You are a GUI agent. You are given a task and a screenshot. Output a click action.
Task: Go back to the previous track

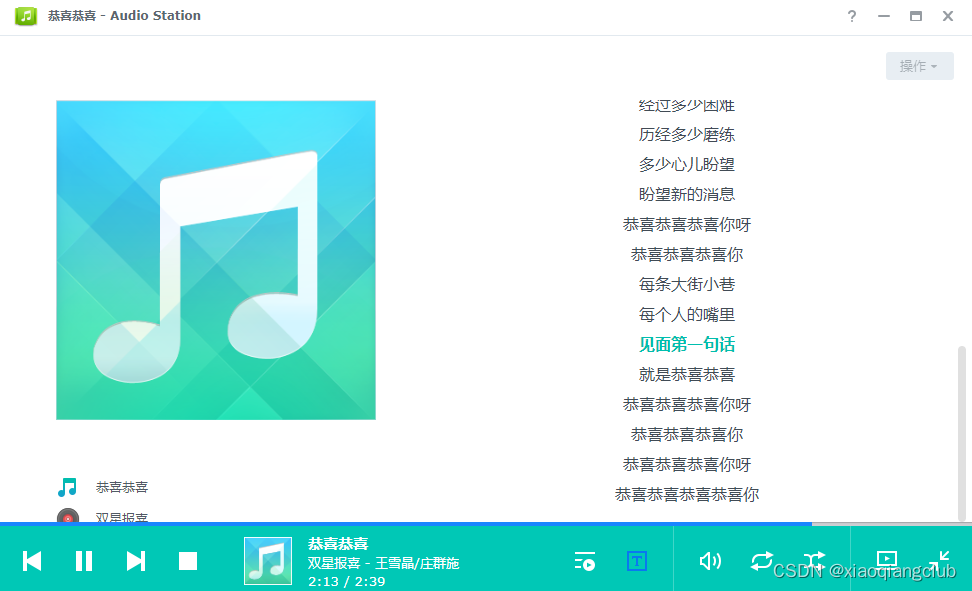tap(31, 561)
